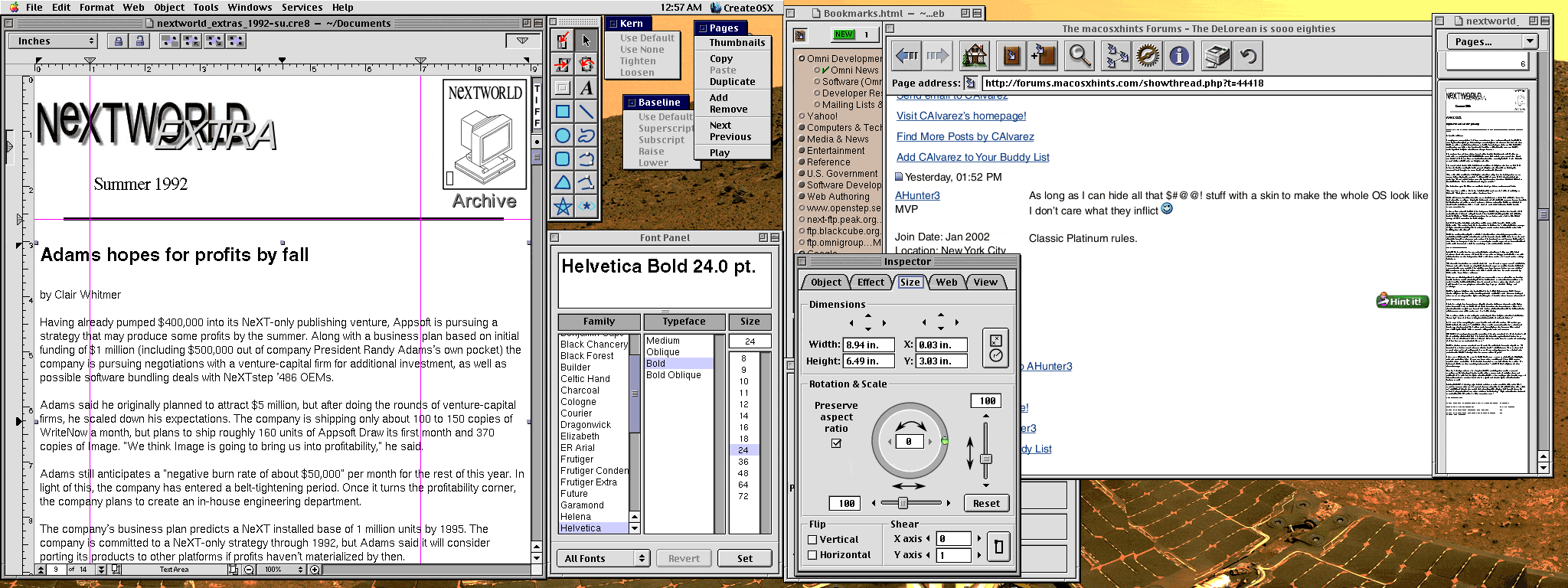The height and width of the screenshot is (588, 1568).
Task: Increase X axis shear with right arrow
Action: [978, 539]
